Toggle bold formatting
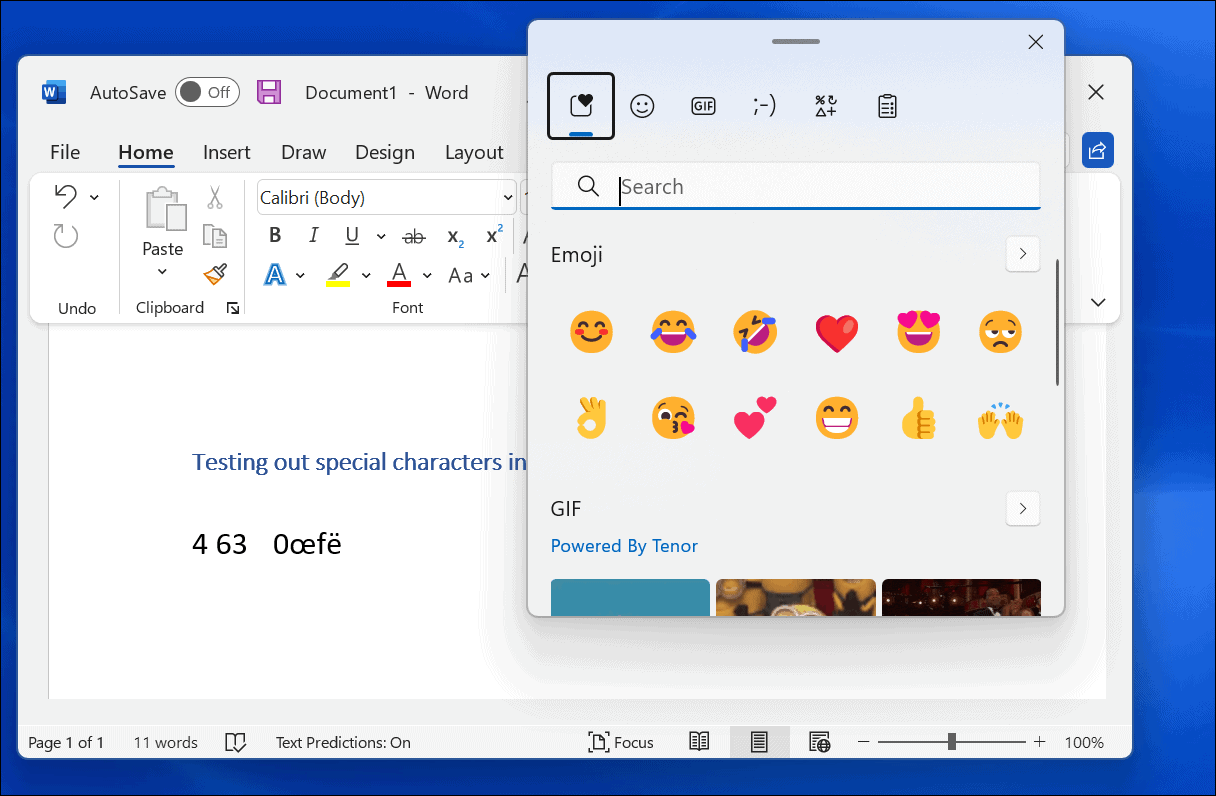 click(x=274, y=235)
